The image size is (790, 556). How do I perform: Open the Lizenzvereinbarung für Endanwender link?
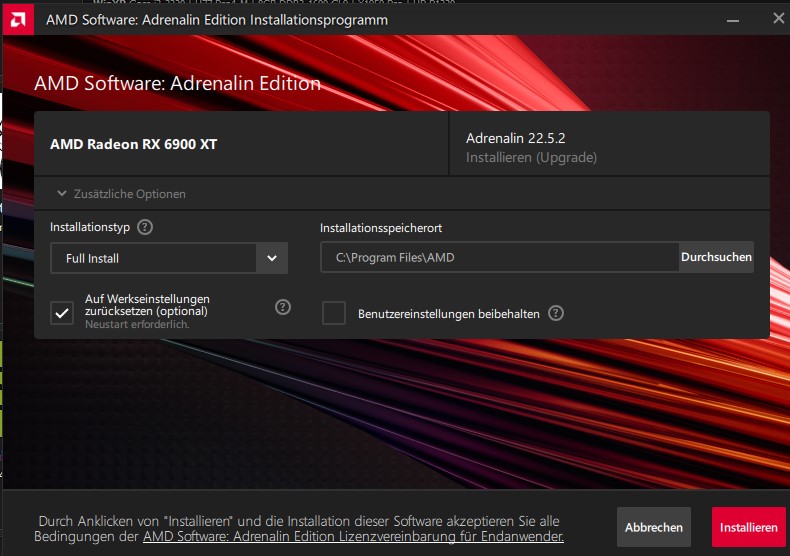[x=353, y=536]
